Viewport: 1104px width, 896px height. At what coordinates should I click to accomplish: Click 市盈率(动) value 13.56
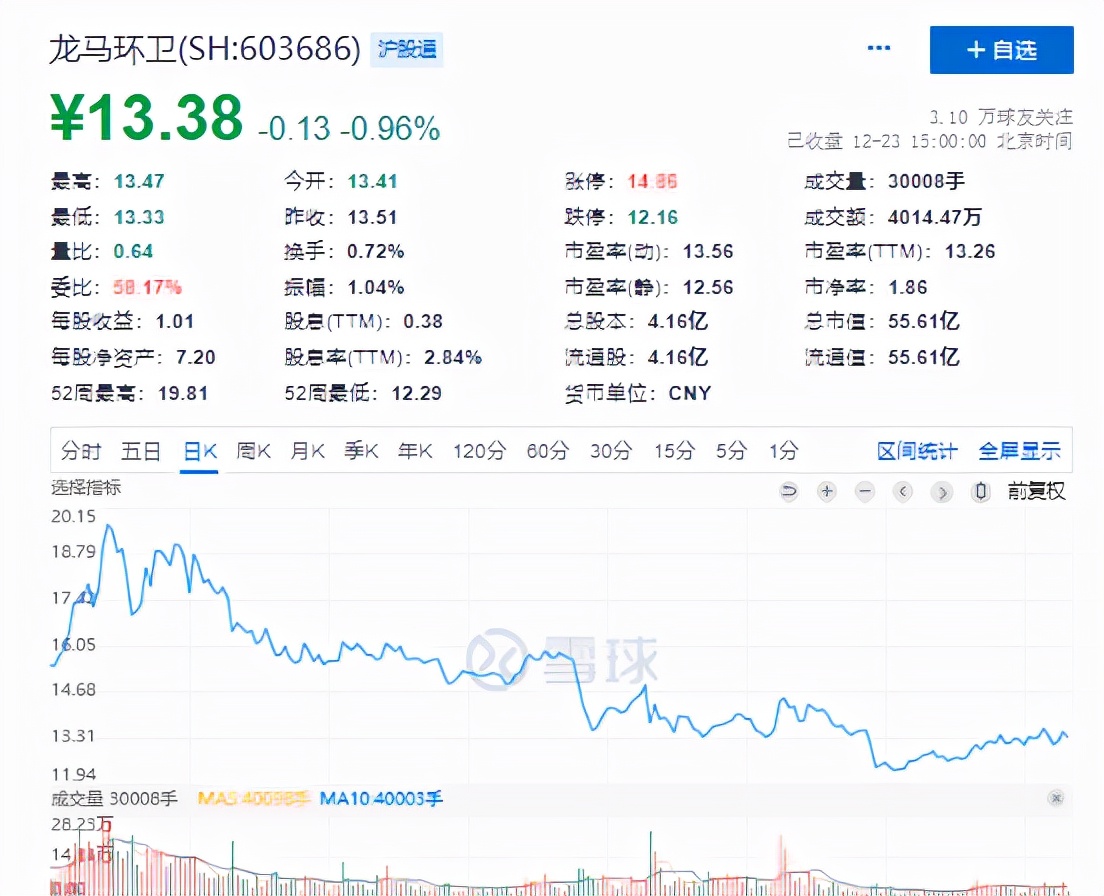[x=708, y=251]
